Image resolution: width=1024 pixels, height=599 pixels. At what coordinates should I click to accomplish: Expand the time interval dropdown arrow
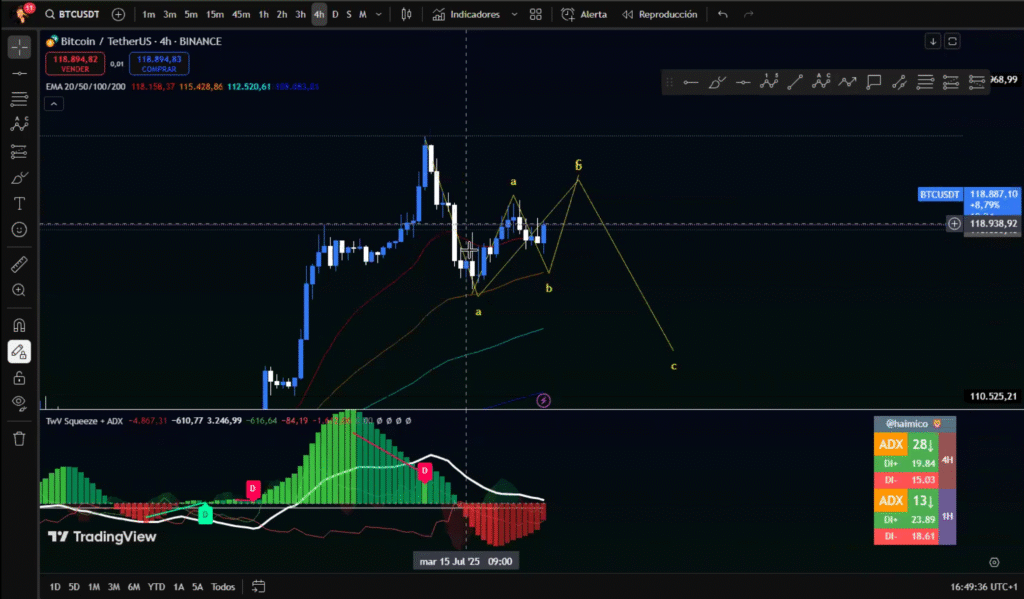pyautogui.click(x=378, y=14)
